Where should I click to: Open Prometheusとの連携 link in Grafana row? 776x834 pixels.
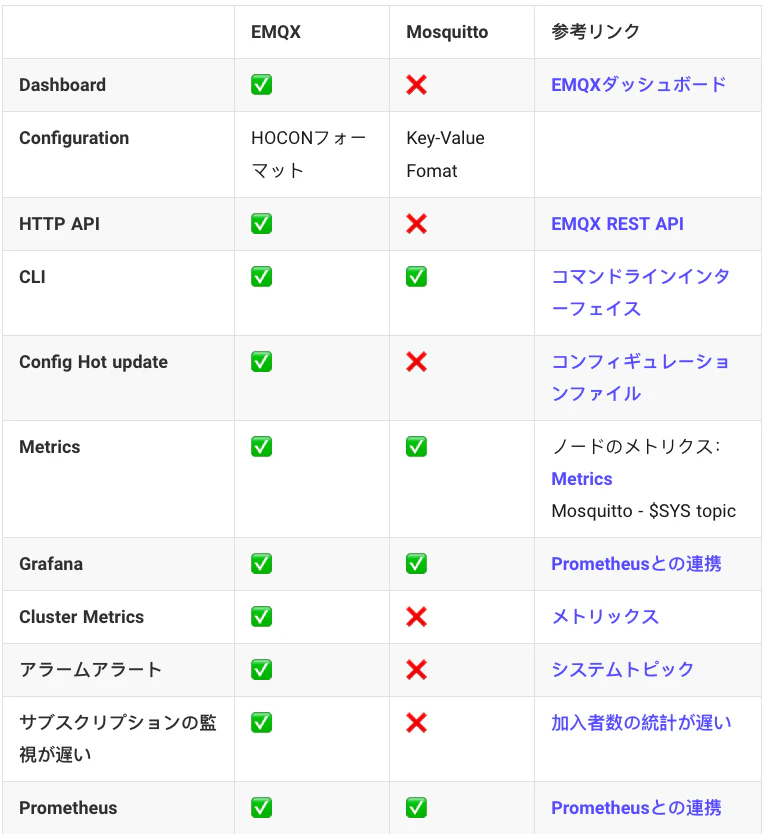[x=636, y=564]
